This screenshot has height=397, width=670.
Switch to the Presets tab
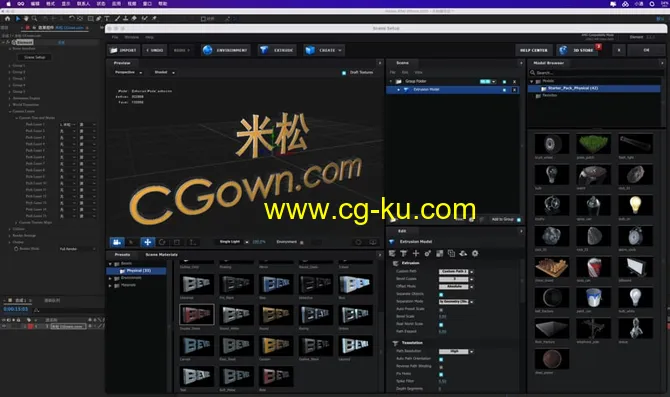coord(122,255)
